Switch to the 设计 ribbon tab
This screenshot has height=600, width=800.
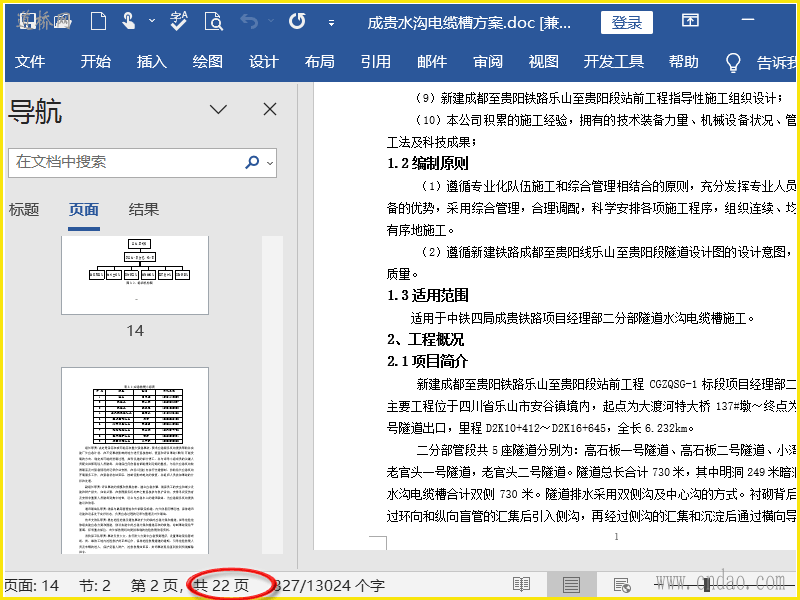264,62
